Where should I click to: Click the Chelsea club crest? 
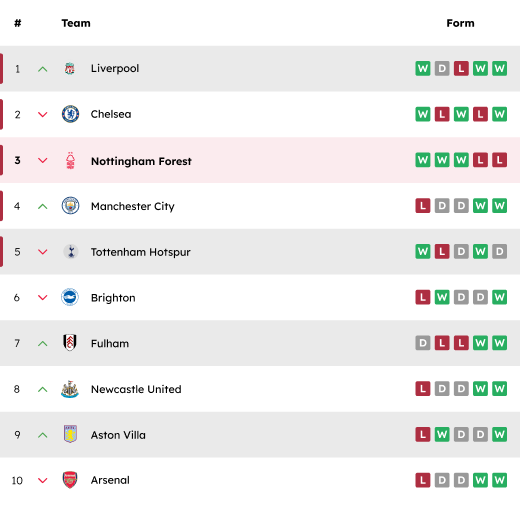click(x=70, y=114)
